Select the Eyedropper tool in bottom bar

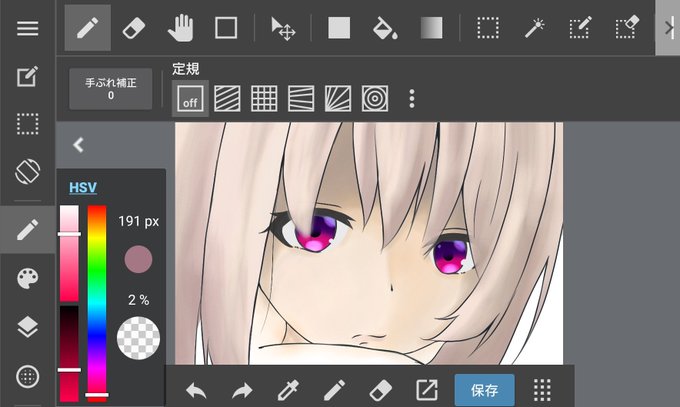(288, 390)
